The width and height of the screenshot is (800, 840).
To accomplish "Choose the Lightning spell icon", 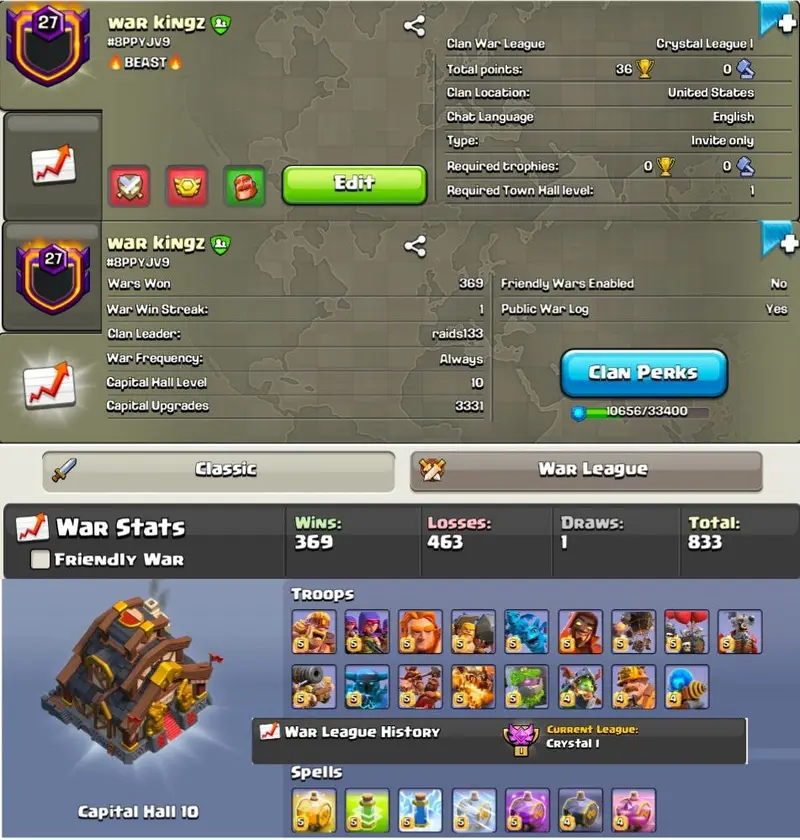I will click(420, 810).
